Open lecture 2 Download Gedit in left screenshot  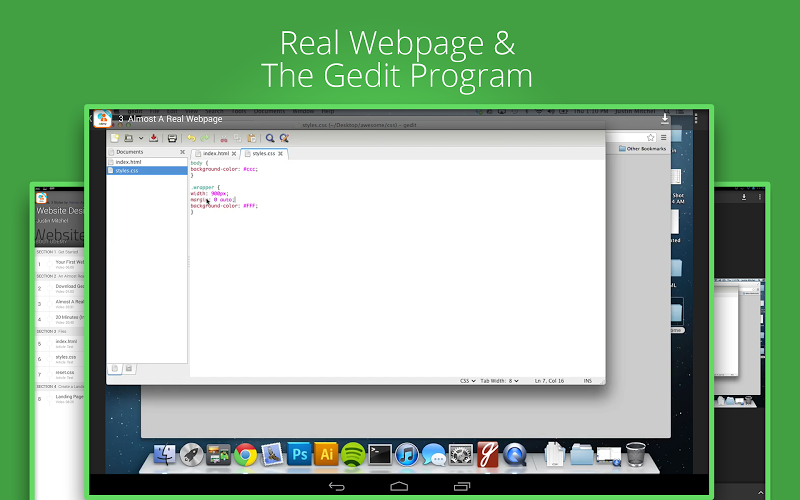60,288
